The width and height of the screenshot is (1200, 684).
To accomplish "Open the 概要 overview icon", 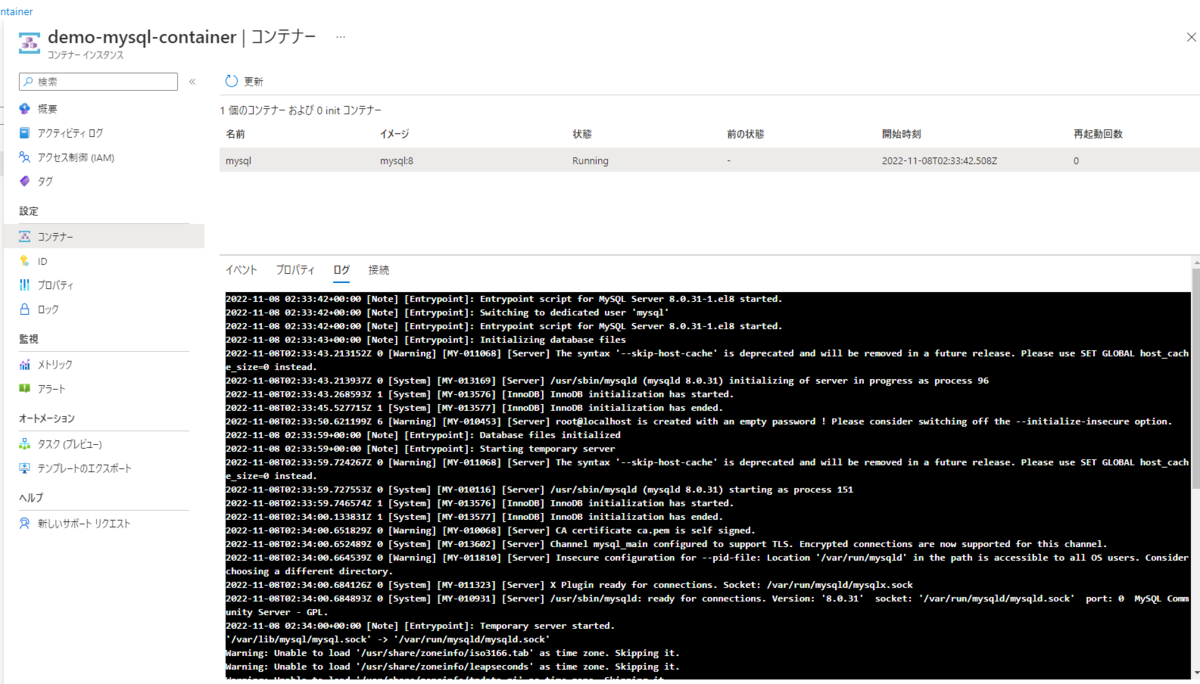I will (x=25, y=108).
